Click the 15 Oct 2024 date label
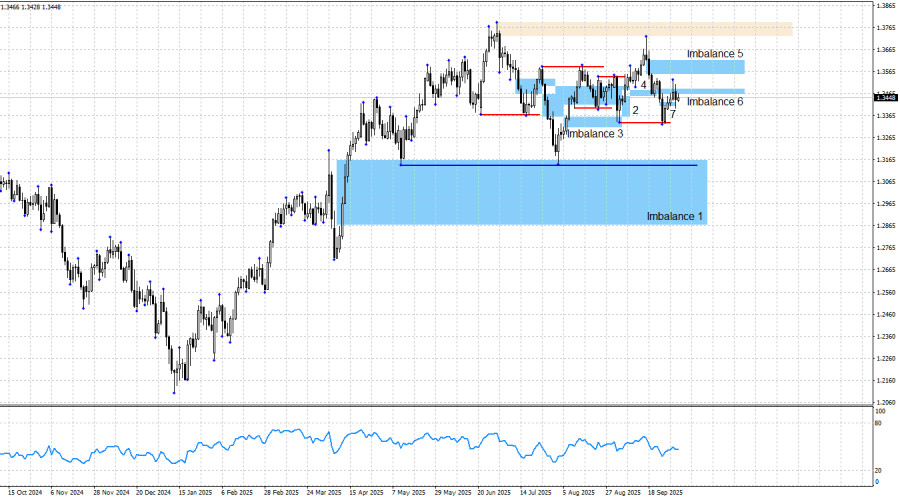 pos(22,493)
